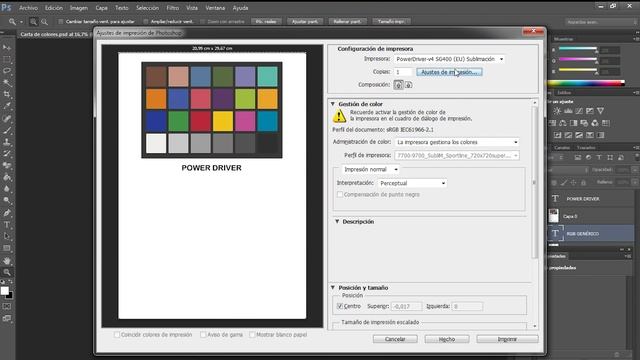Viewport: 640px width, 360px height.
Task: Filter layers by type layers icon
Action: coord(599,158)
